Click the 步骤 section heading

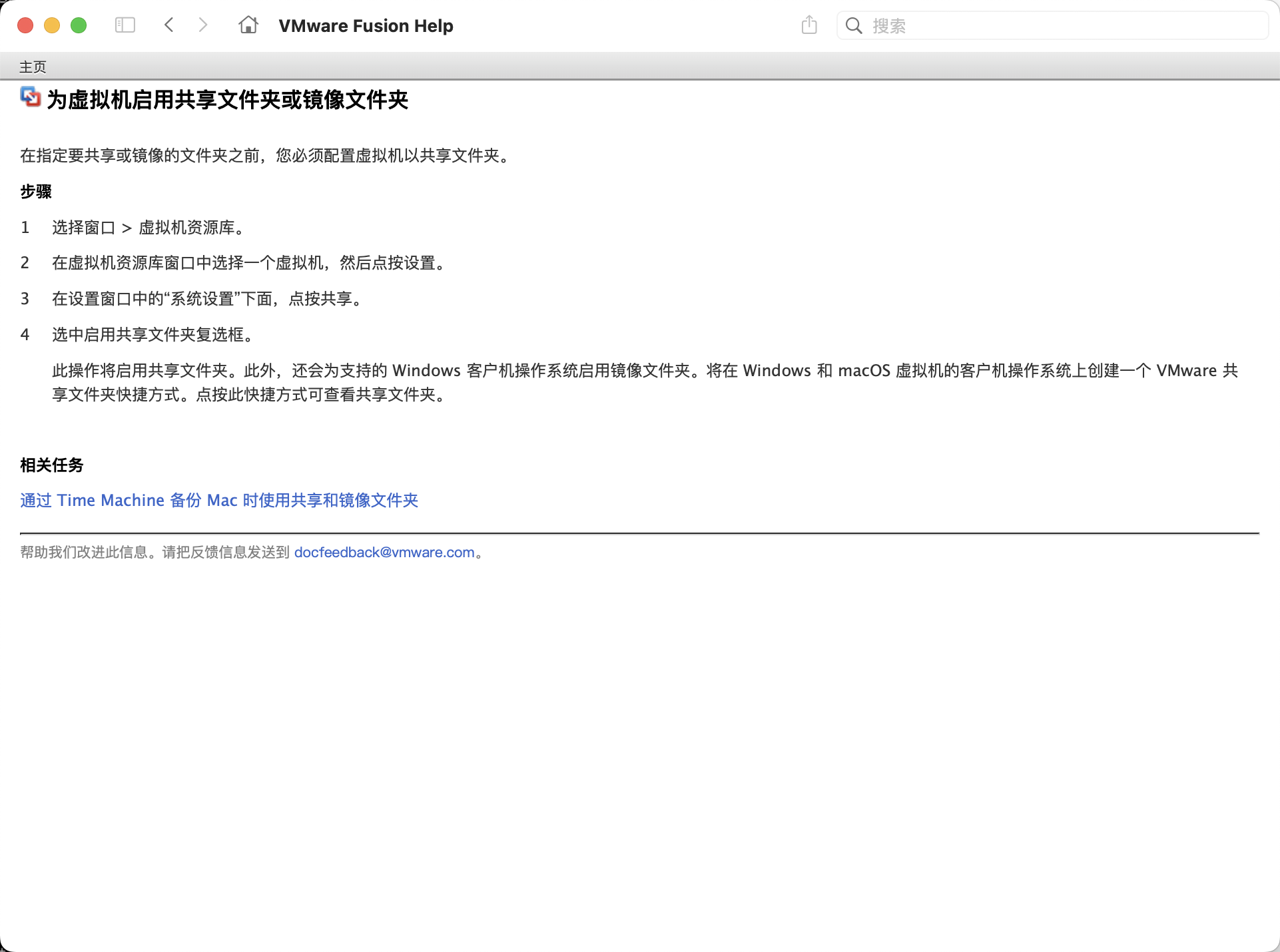click(x=36, y=192)
